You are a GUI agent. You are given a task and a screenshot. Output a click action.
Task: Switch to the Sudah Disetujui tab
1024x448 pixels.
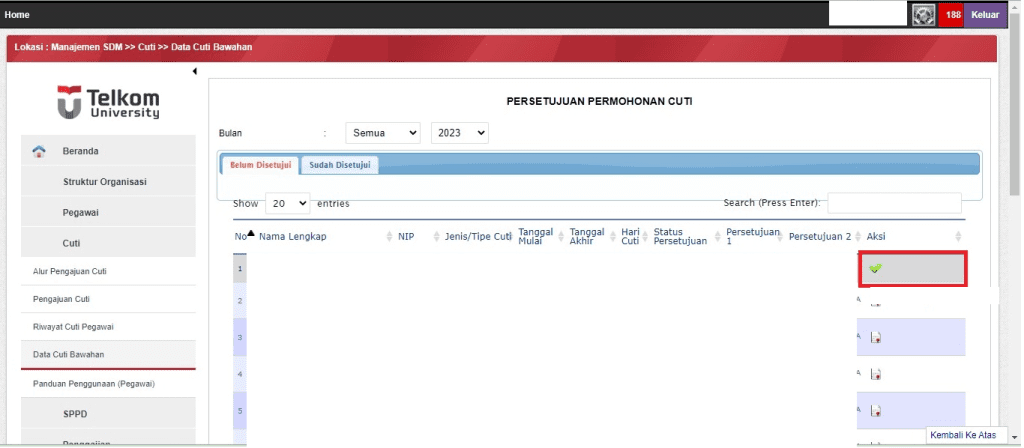[x=340, y=165]
